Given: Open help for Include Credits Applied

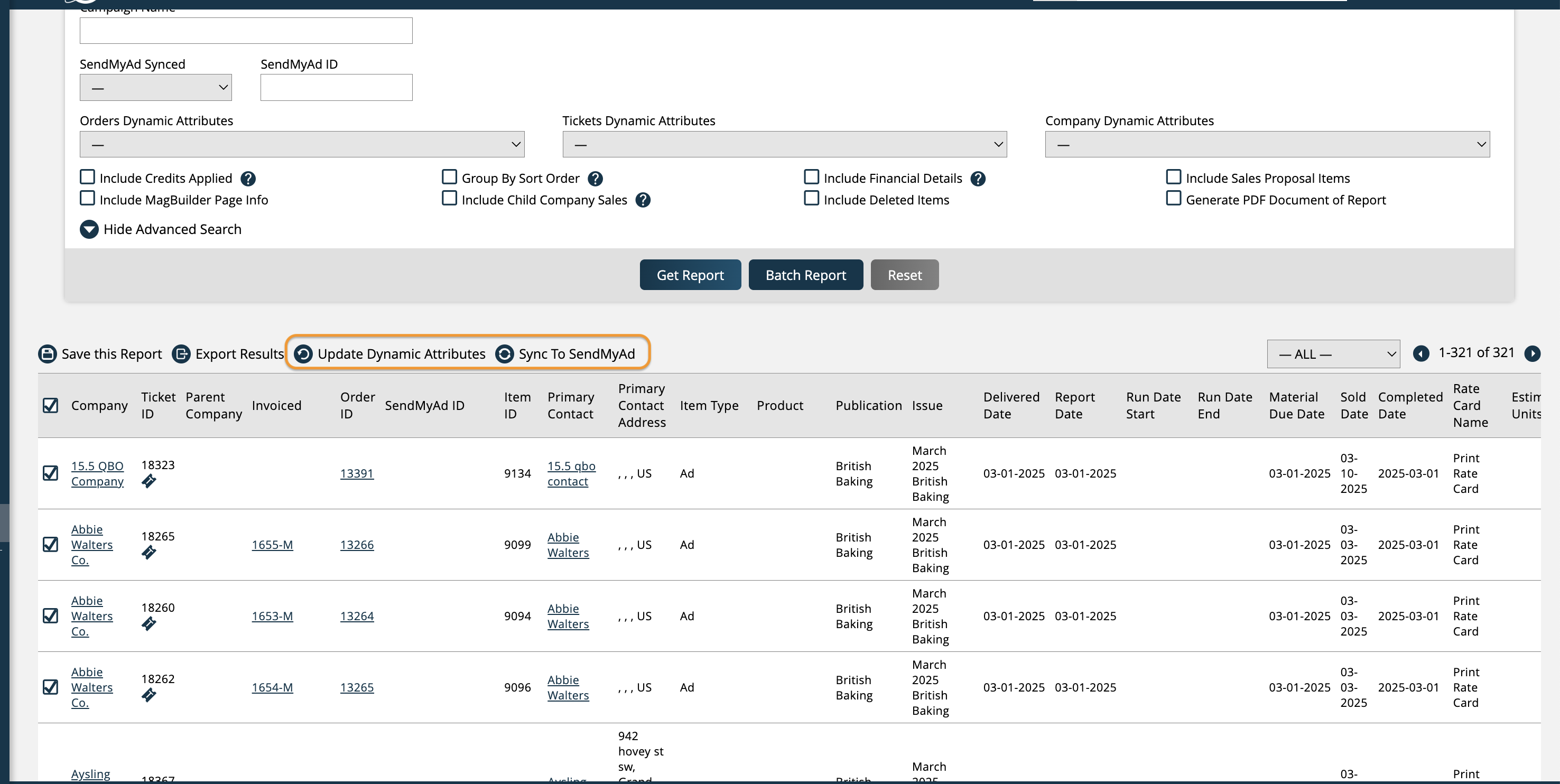Looking at the screenshot, I should 248,179.
